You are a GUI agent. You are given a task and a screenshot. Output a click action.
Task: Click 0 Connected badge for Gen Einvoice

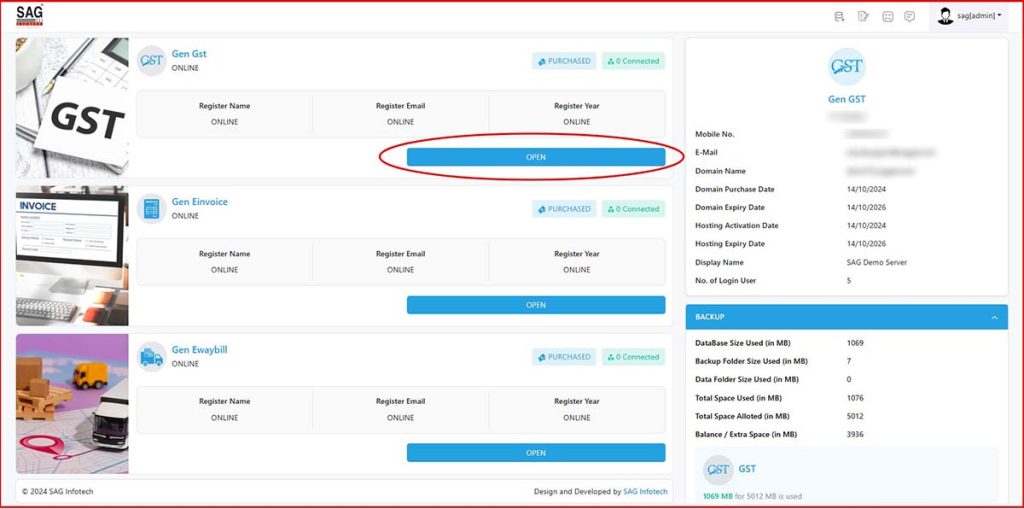(x=633, y=209)
